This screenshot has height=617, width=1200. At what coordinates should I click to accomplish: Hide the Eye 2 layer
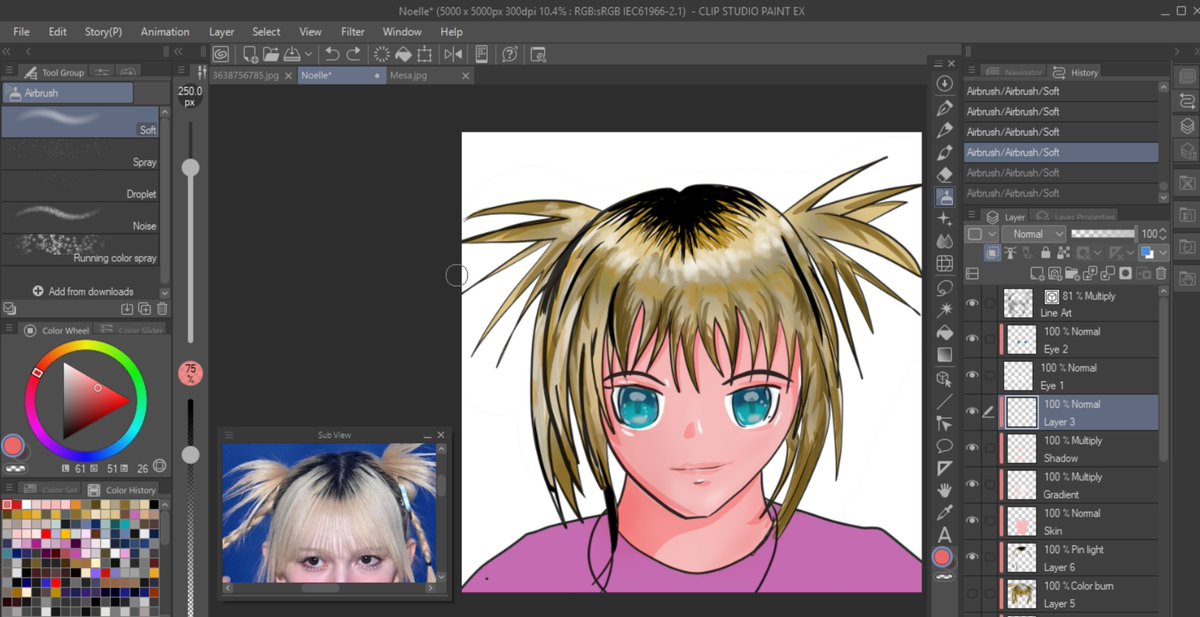(972, 340)
